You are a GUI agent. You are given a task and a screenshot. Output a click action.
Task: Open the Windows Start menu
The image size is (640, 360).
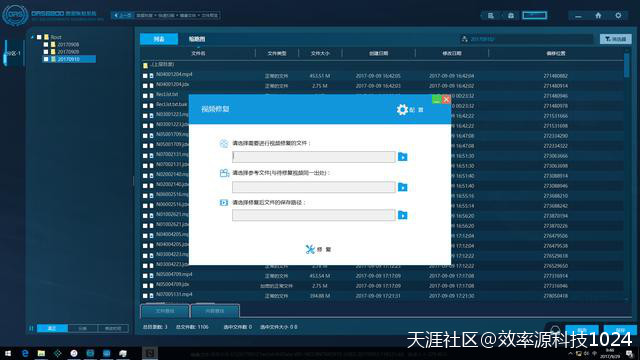pyautogui.click(x=8, y=353)
